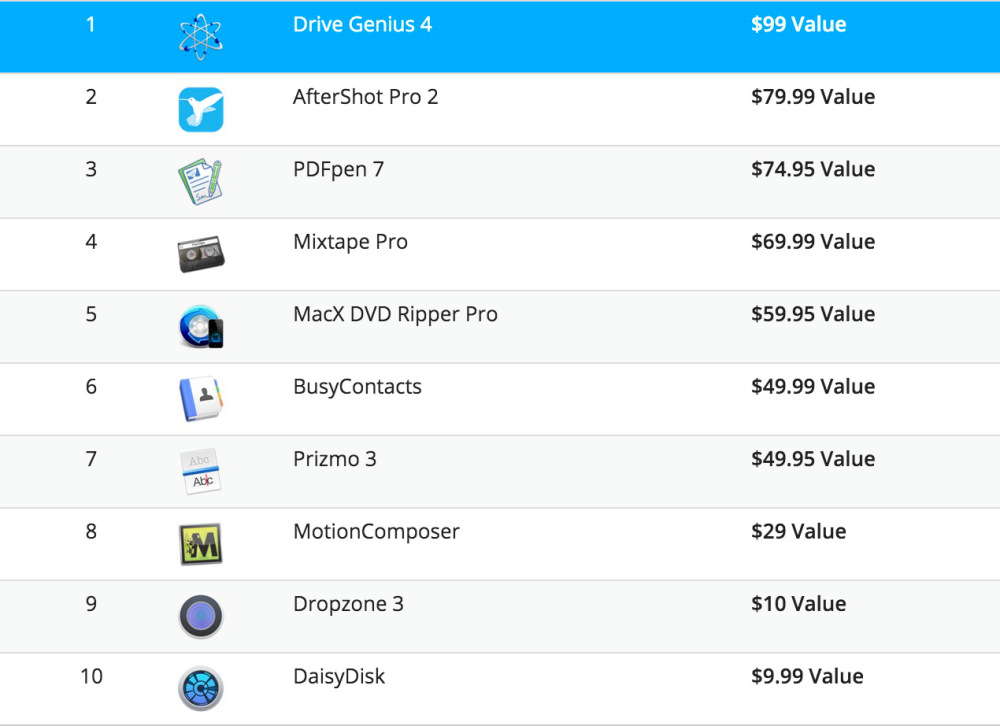
Task: Click the Drive Genius 4 title
Action: (362, 24)
